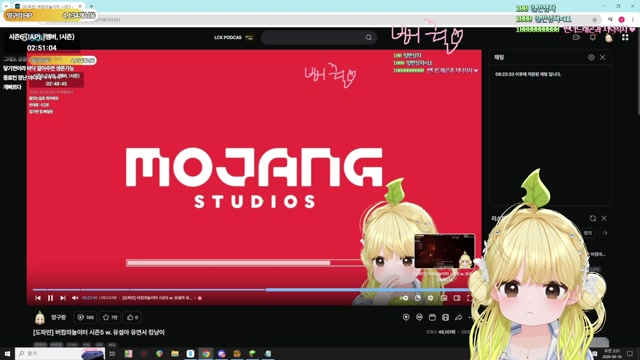The width and height of the screenshot is (640, 360).
Task: Click the taskbar clock and date
Action: point(611,353)
